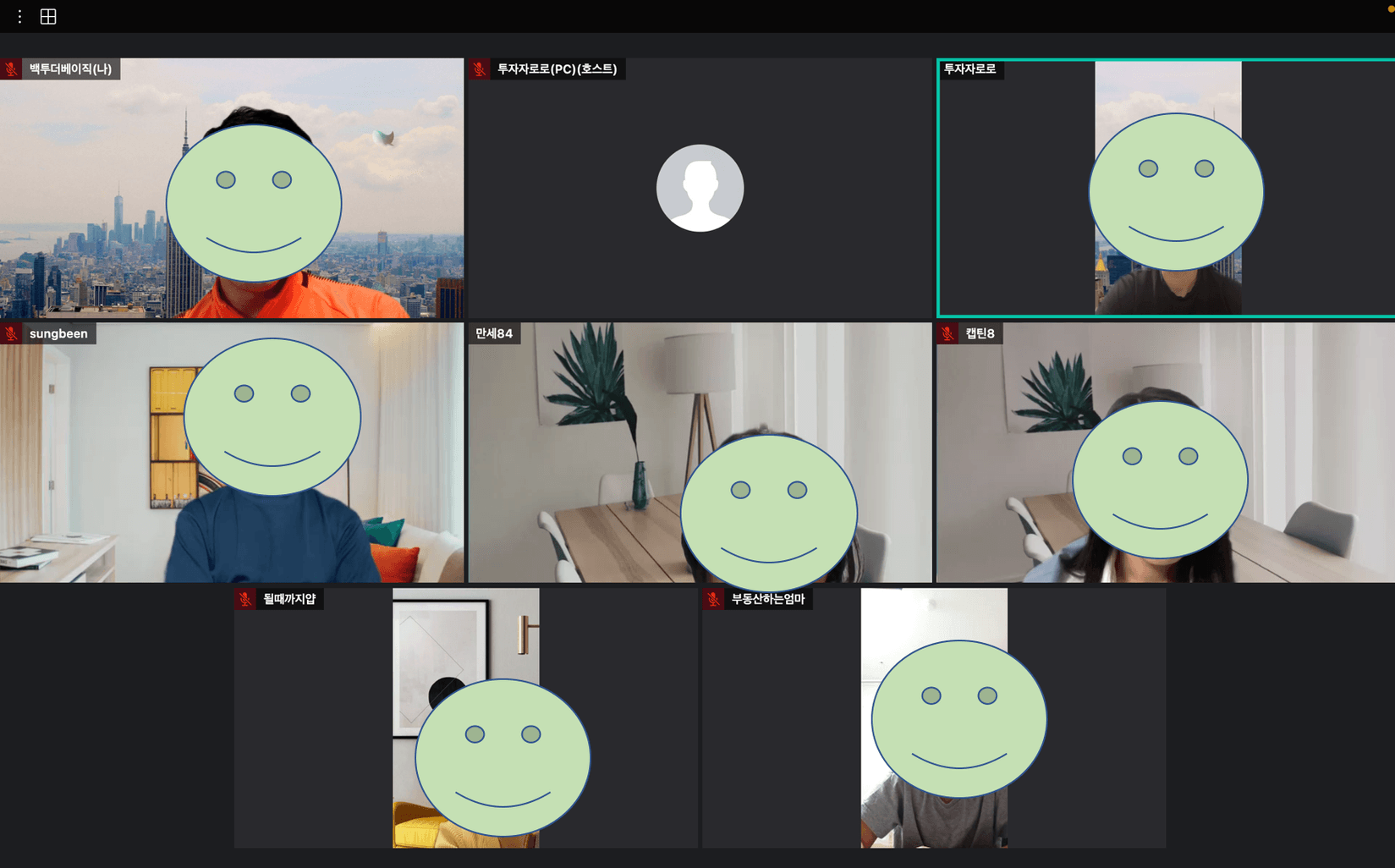
Task: Switch layout using the grid view icon
Action: [x=48, y=17]
